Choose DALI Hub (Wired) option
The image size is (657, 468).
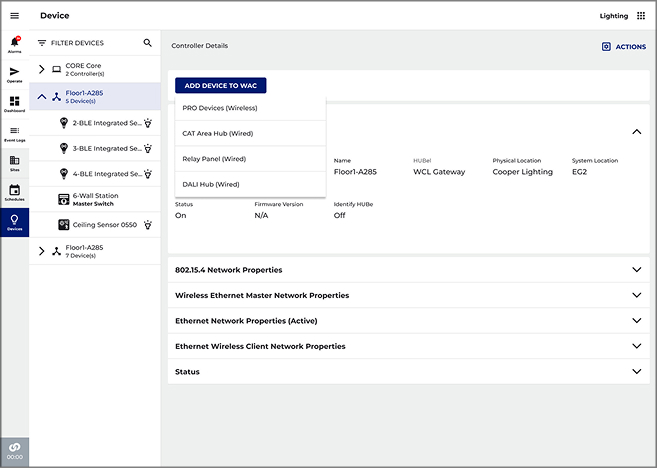[250, 184]
